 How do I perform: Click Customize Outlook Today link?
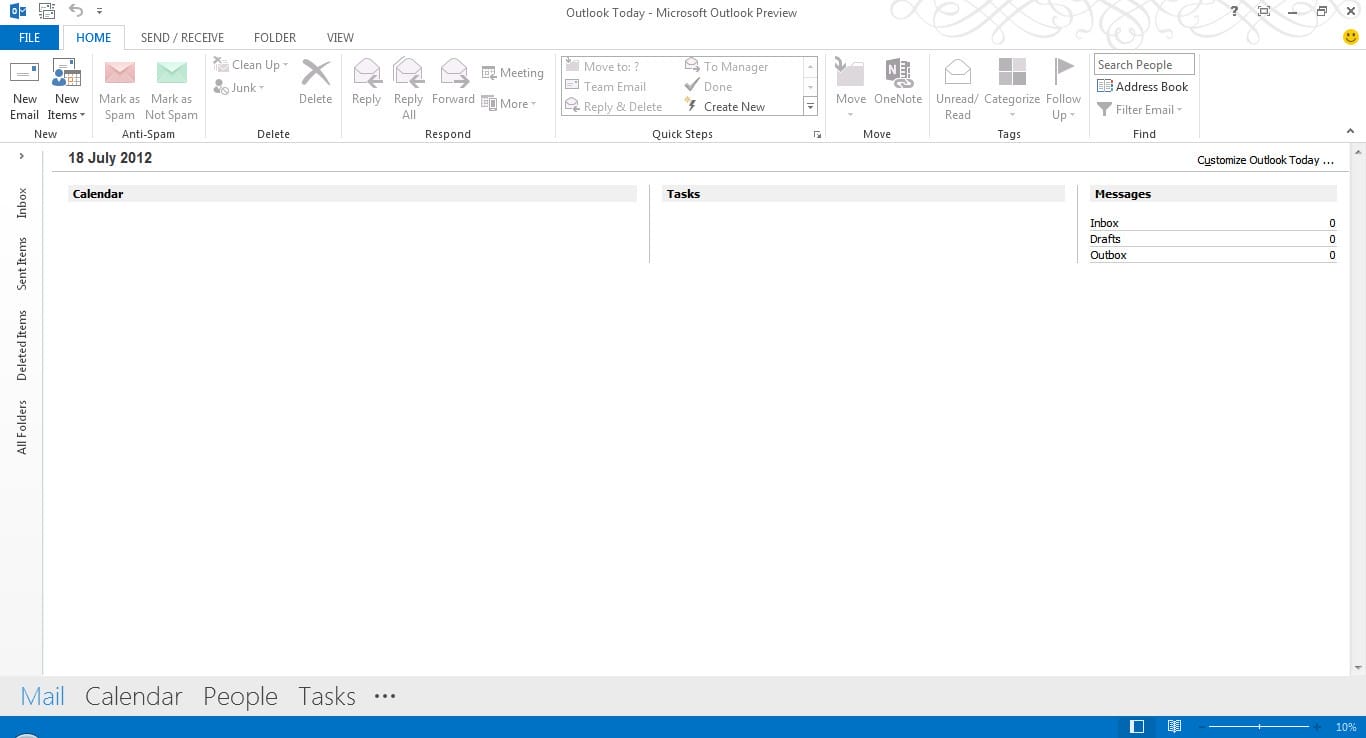pos(1265,160)
